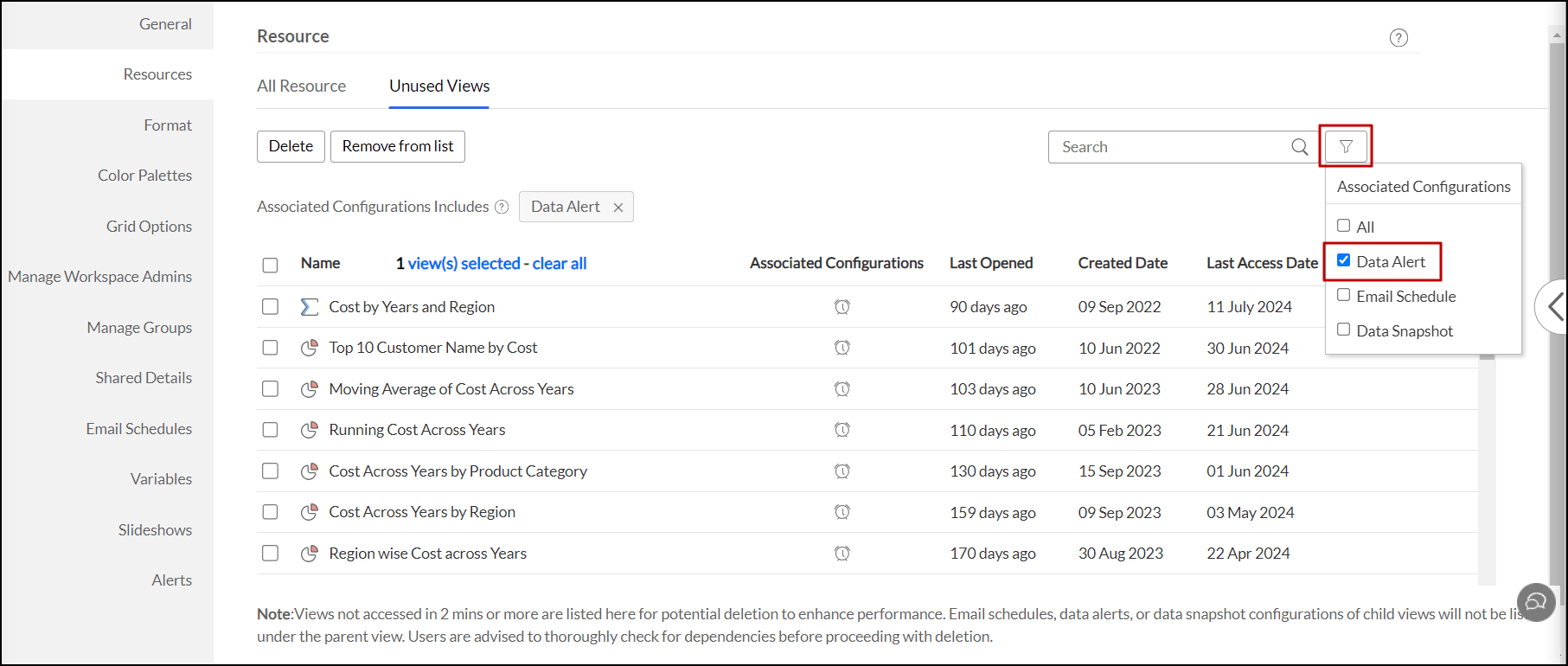Uncheck the Data Alert filter option
This screenshot has width=1568, height=666.
pyautogui.click(x=1343, y=260)
